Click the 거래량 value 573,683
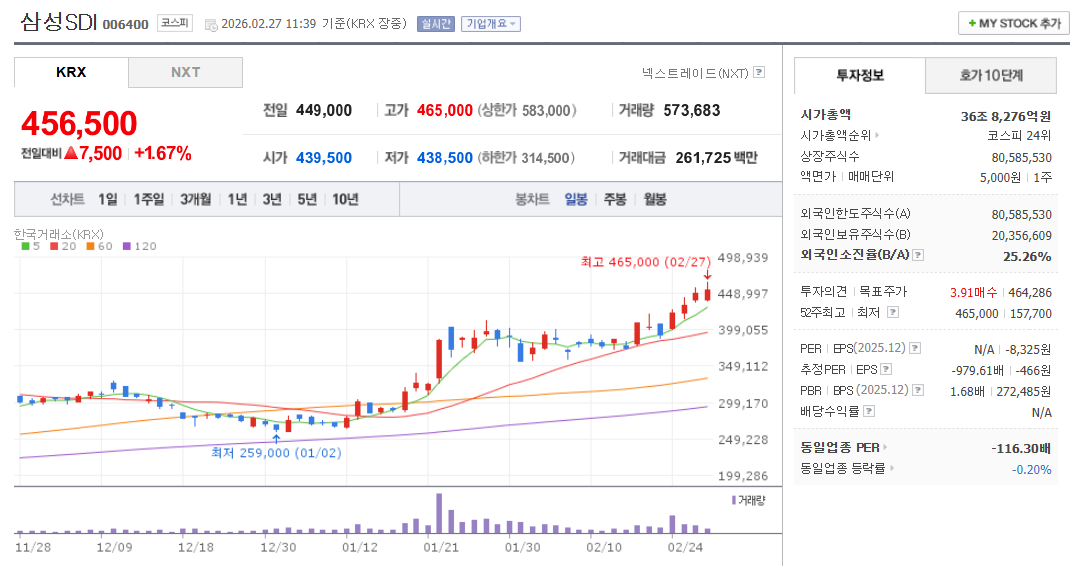 (x=692, y=111)
